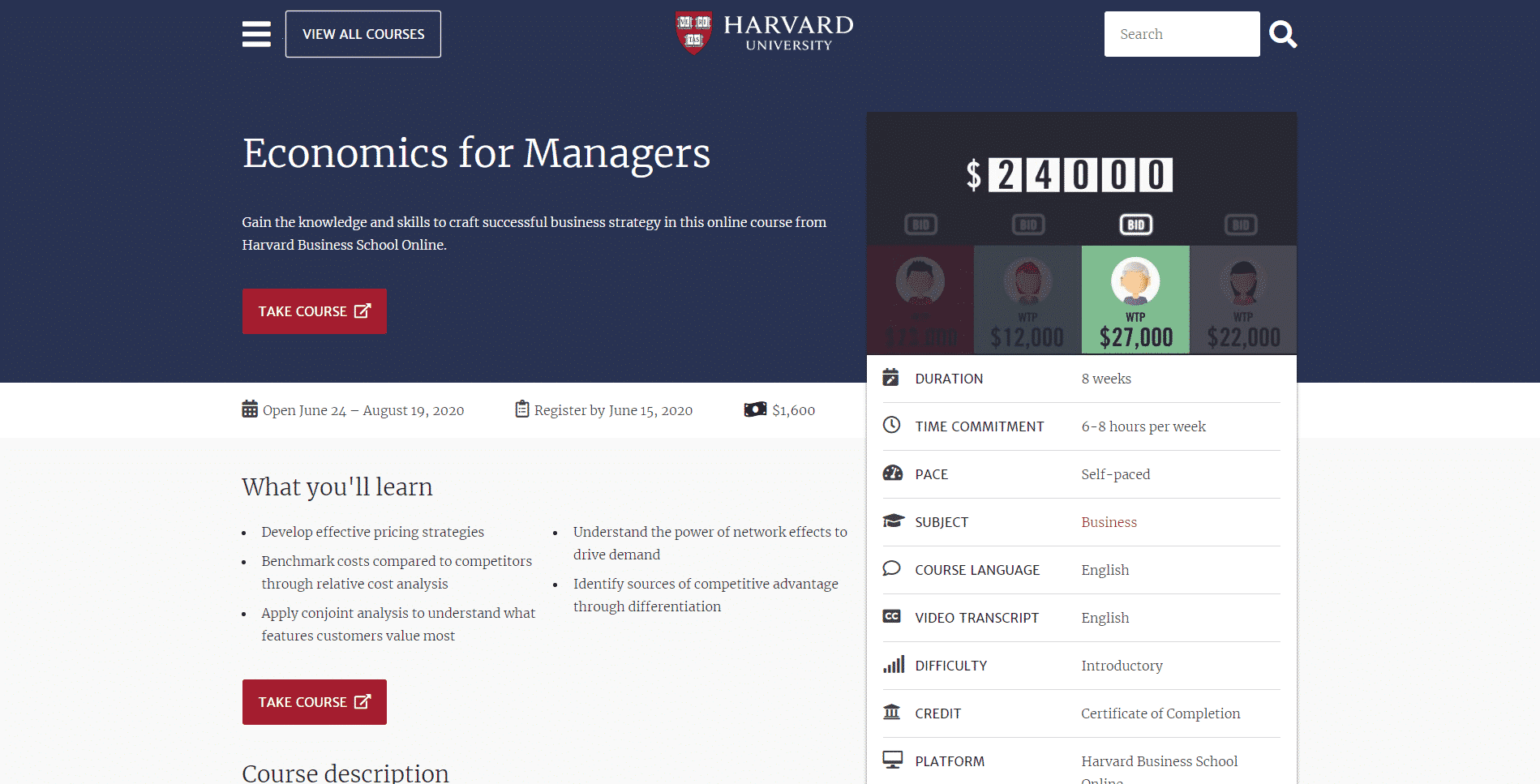Click the Video Transcript 'English' value
This screenshot has height=784, width=1540.
[1105, 618]
